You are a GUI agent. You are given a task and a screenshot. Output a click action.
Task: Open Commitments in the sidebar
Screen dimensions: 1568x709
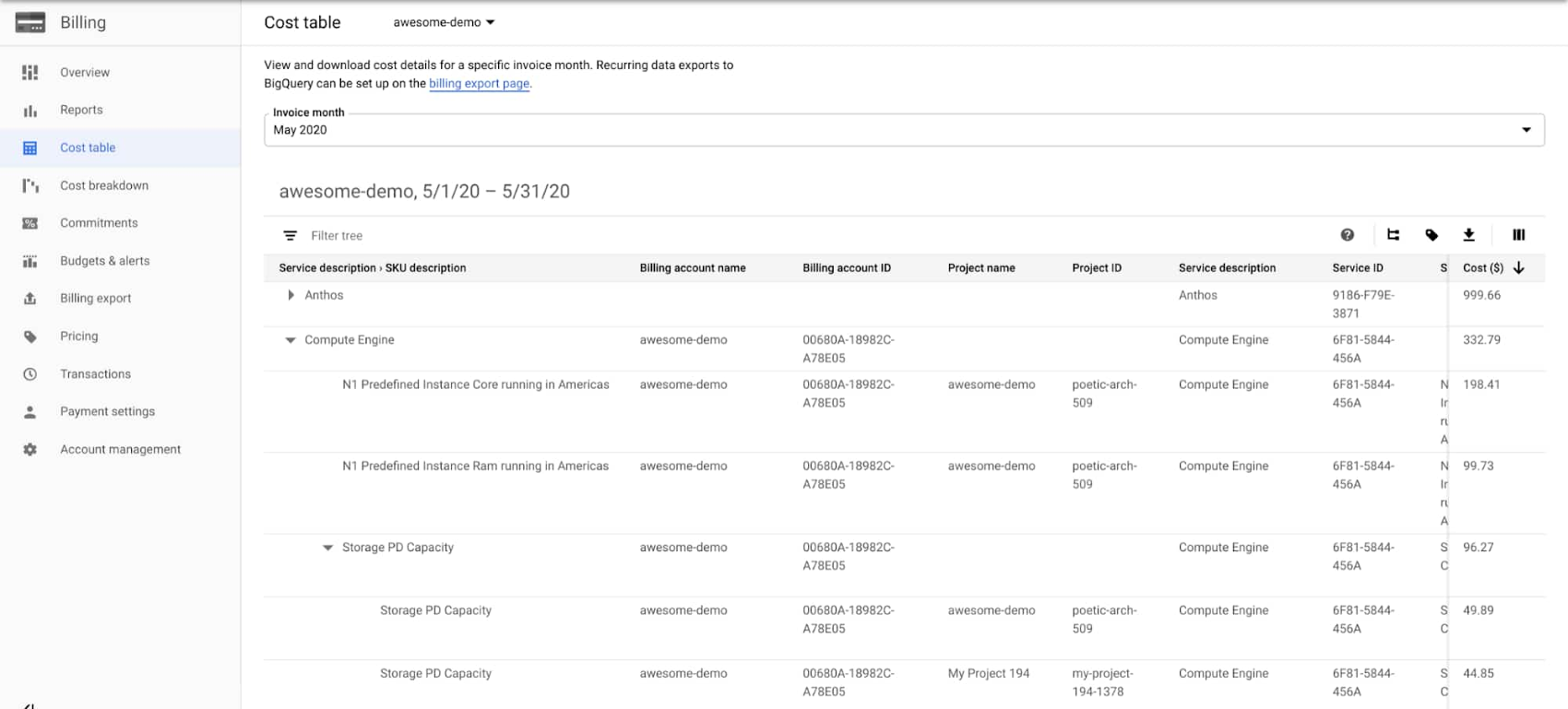click(99, 223)
